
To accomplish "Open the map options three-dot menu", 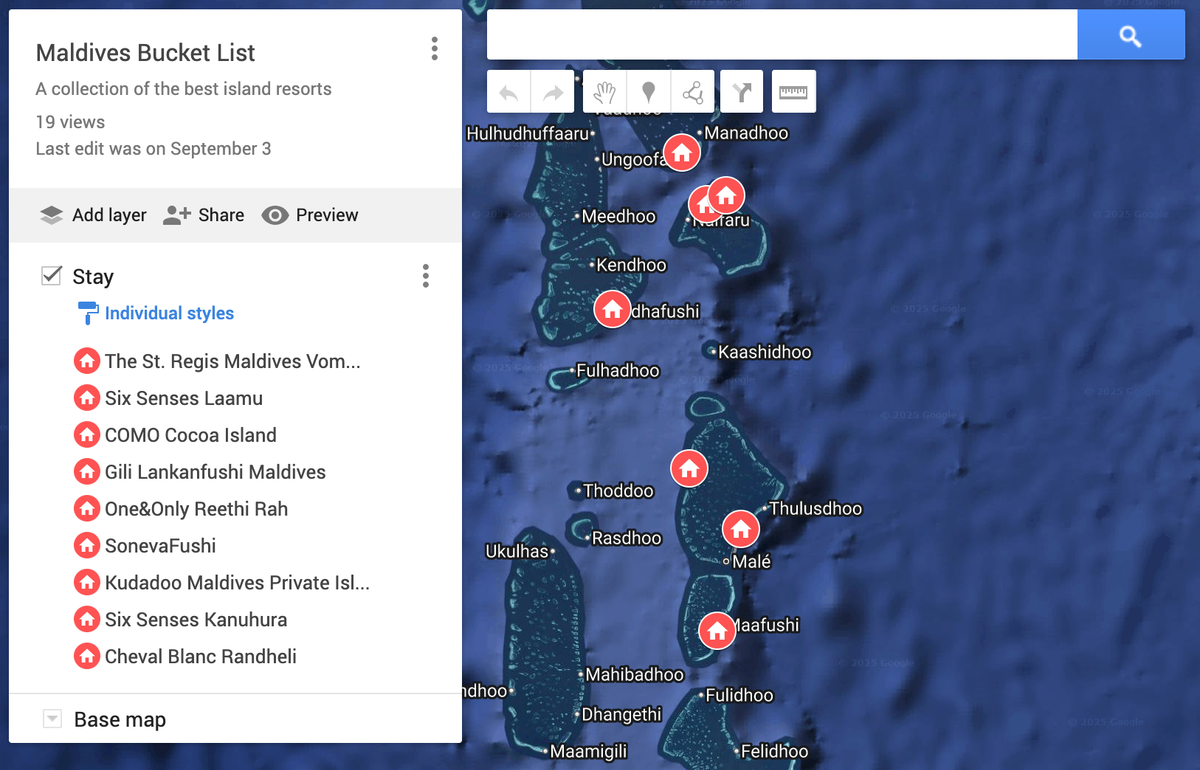I will pyautogui.click(x=434, y=49).
